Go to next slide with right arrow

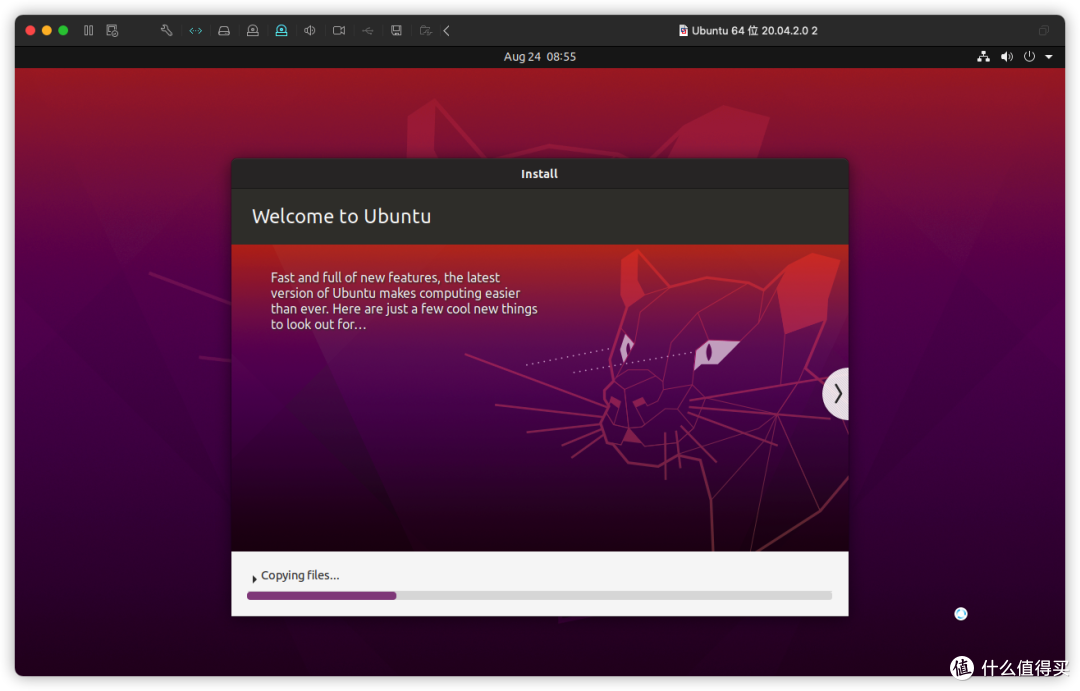point(836,393)
